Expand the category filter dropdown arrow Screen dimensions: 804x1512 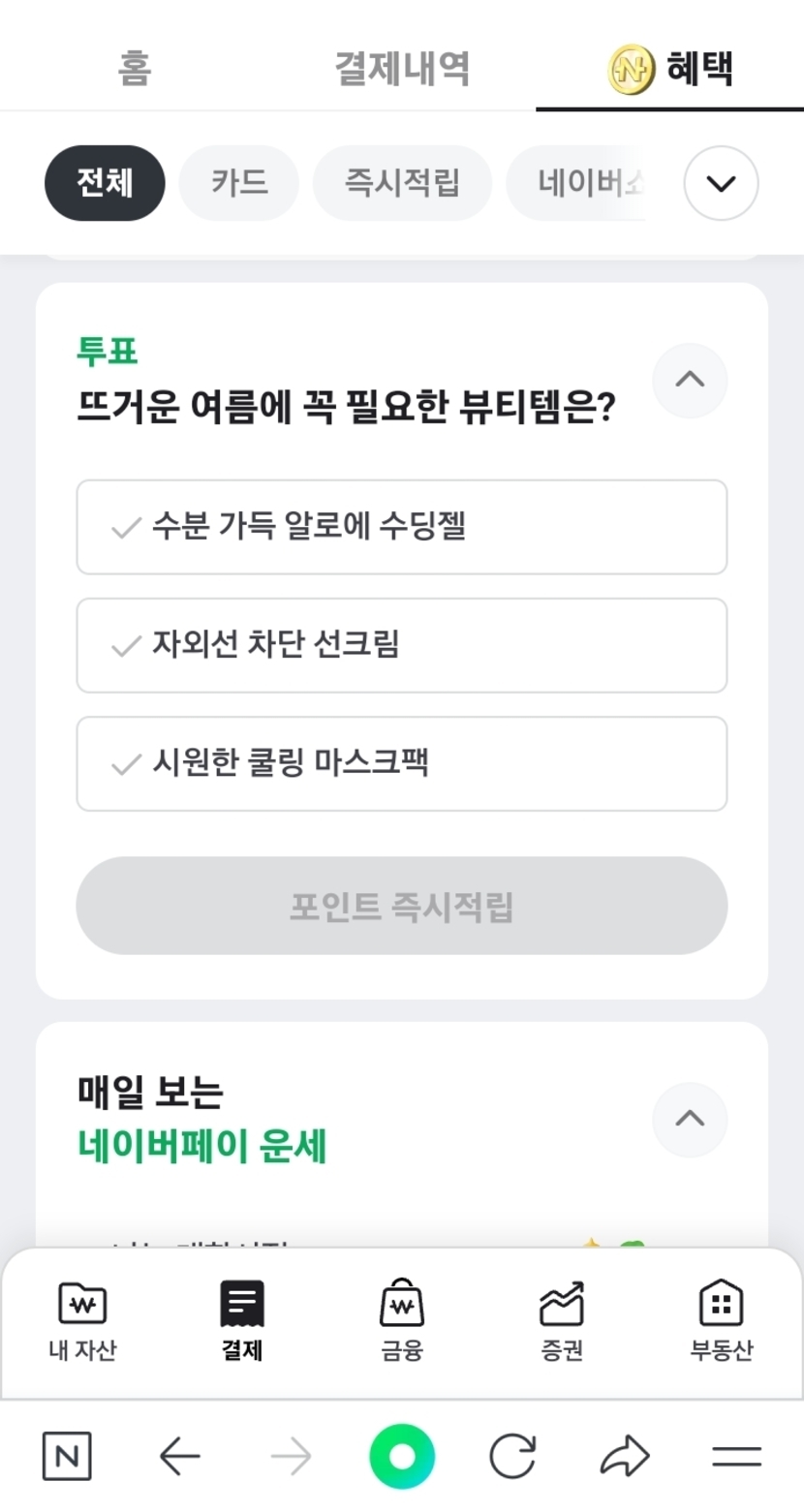click(x=721, y=183)
